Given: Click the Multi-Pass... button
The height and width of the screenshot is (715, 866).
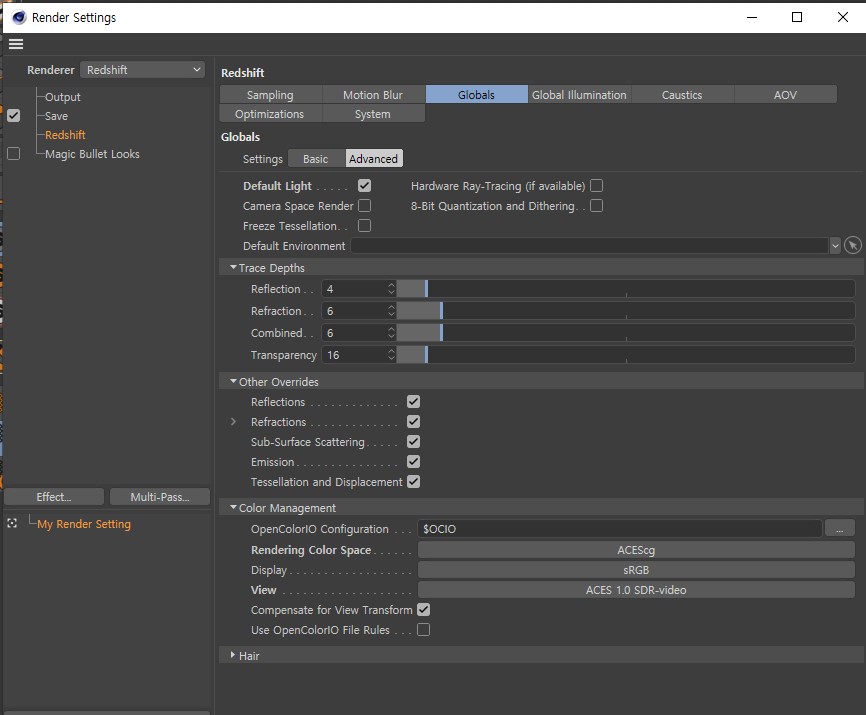Looking at the screenshot, I should click(158, 497).
